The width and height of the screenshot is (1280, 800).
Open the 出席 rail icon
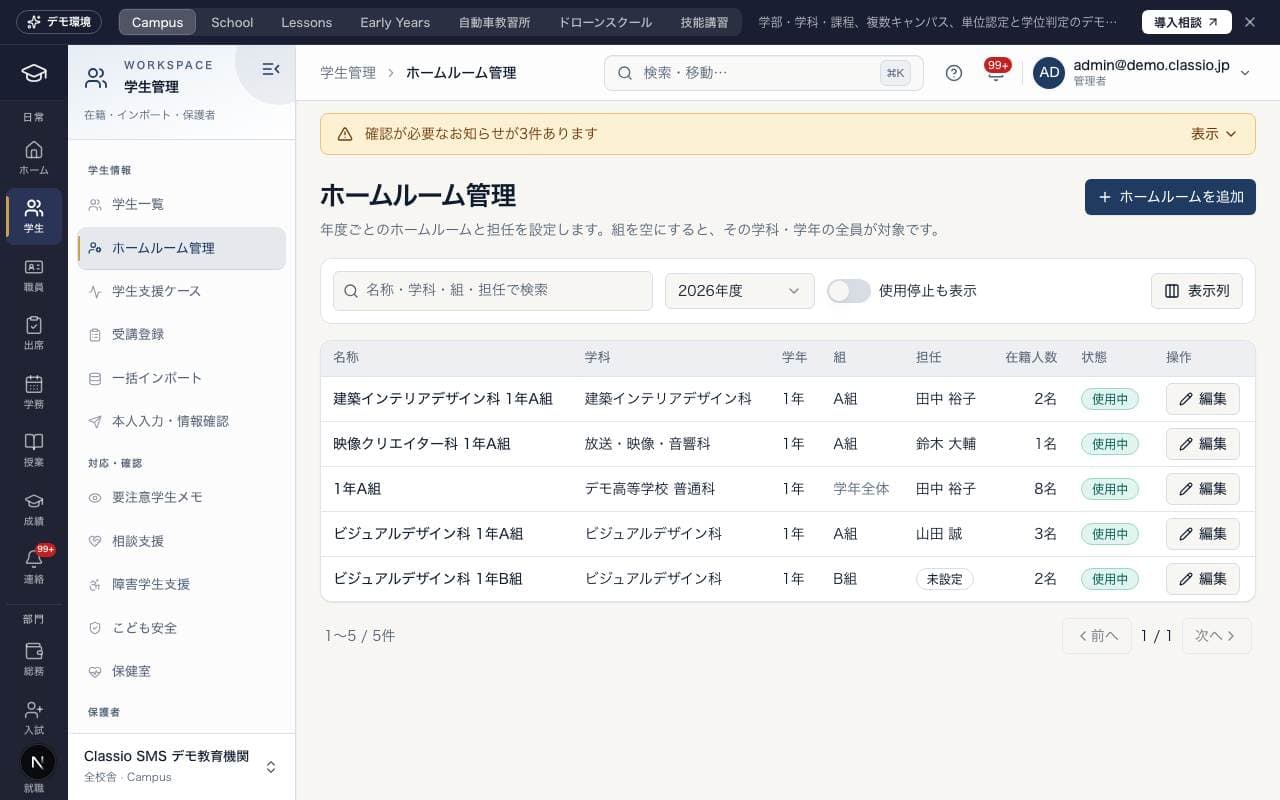34,333
